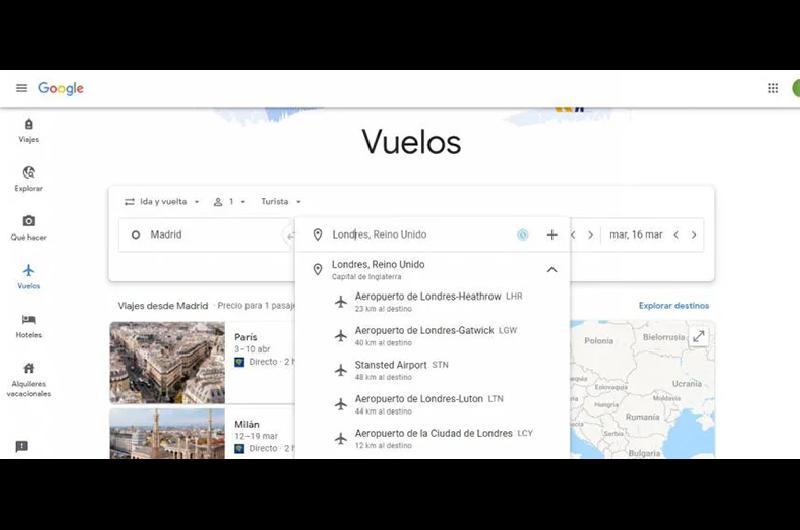Open Alquileres vacacionales section
800x530 pixels.
29,380
